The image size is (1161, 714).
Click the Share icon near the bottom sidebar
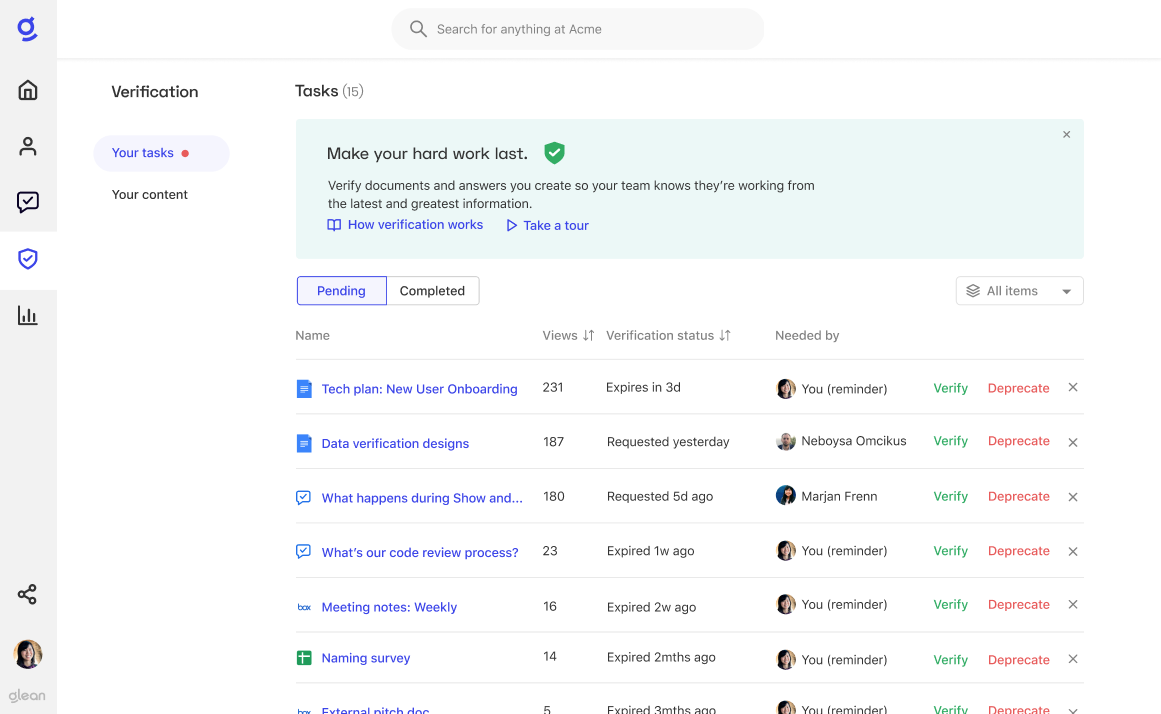pyautogui.click(x=28, y=594)
